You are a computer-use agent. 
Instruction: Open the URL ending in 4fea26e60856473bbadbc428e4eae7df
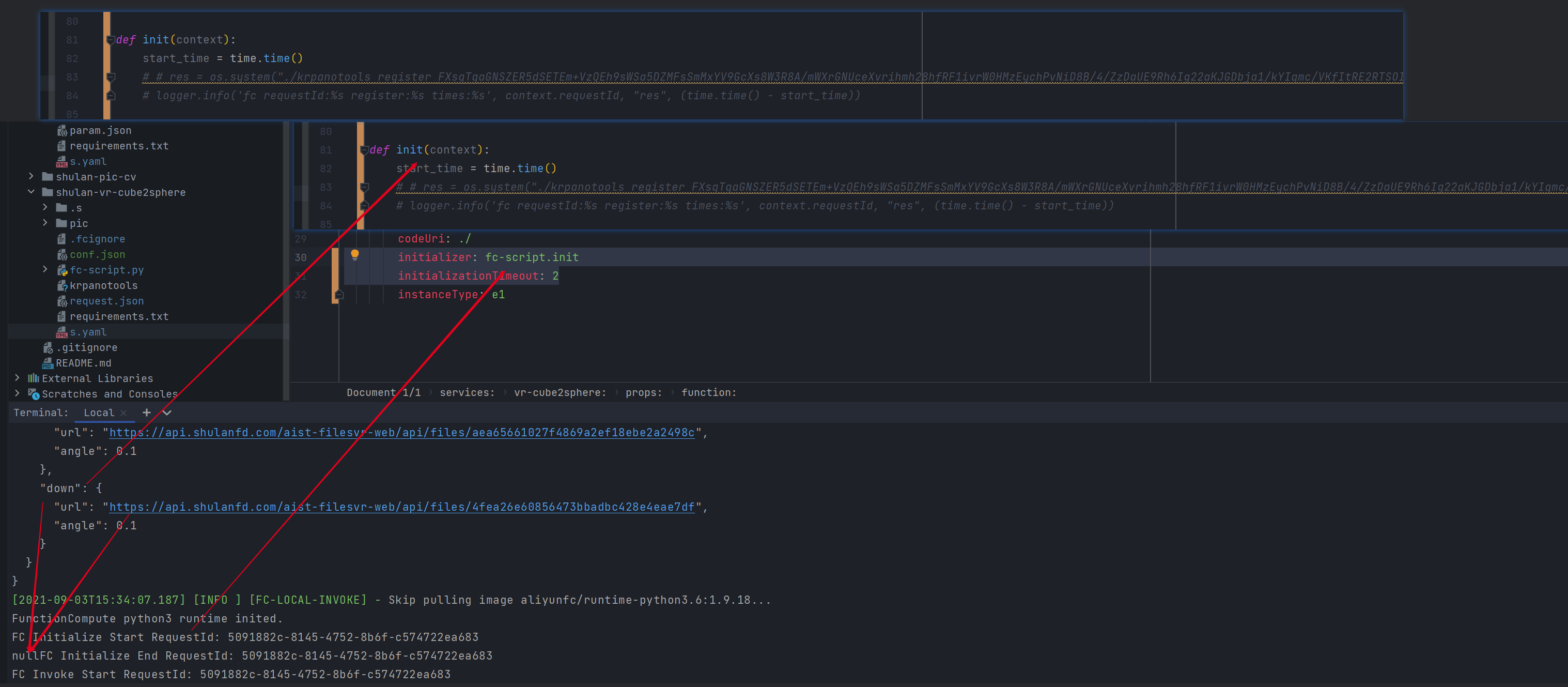click(401, 507)
